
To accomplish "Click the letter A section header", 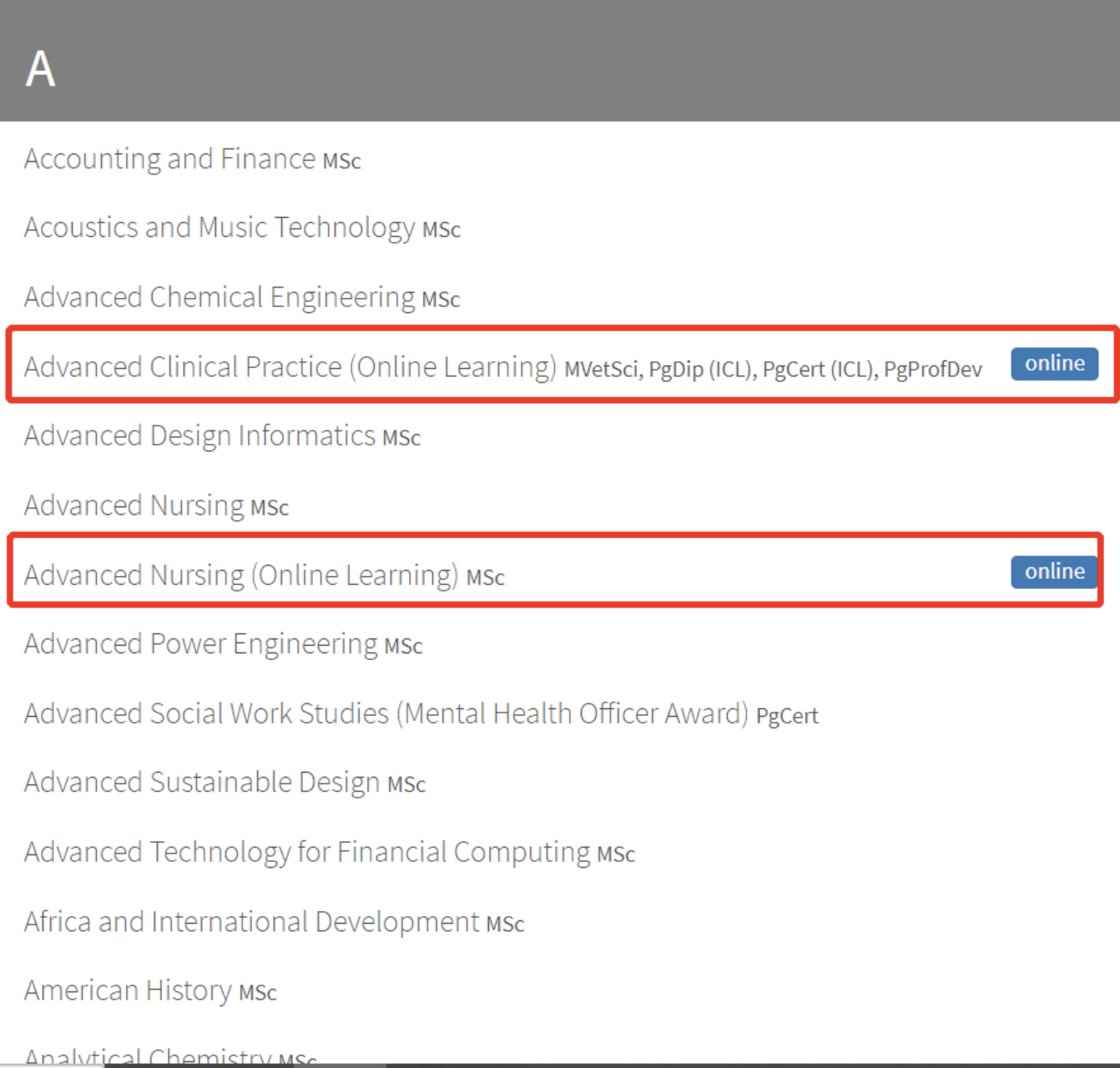I will pyautogui.click(x=40, y=68).
